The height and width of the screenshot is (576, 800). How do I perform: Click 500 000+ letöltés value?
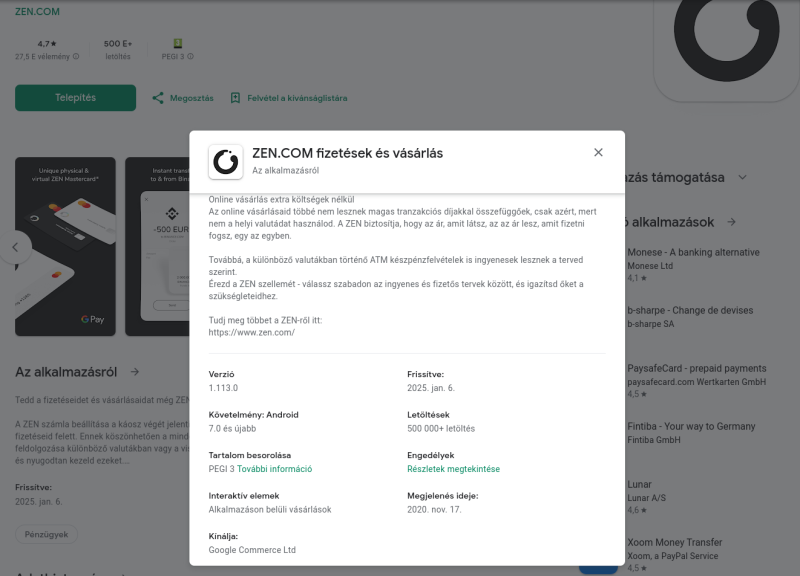[441, 429]
